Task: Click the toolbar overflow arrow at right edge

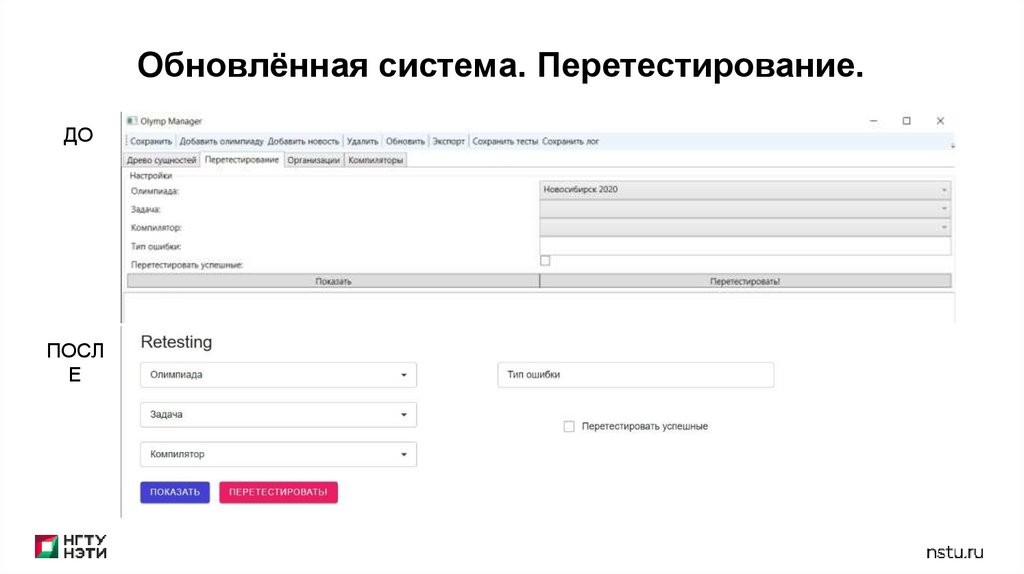Action: (951, 145)
